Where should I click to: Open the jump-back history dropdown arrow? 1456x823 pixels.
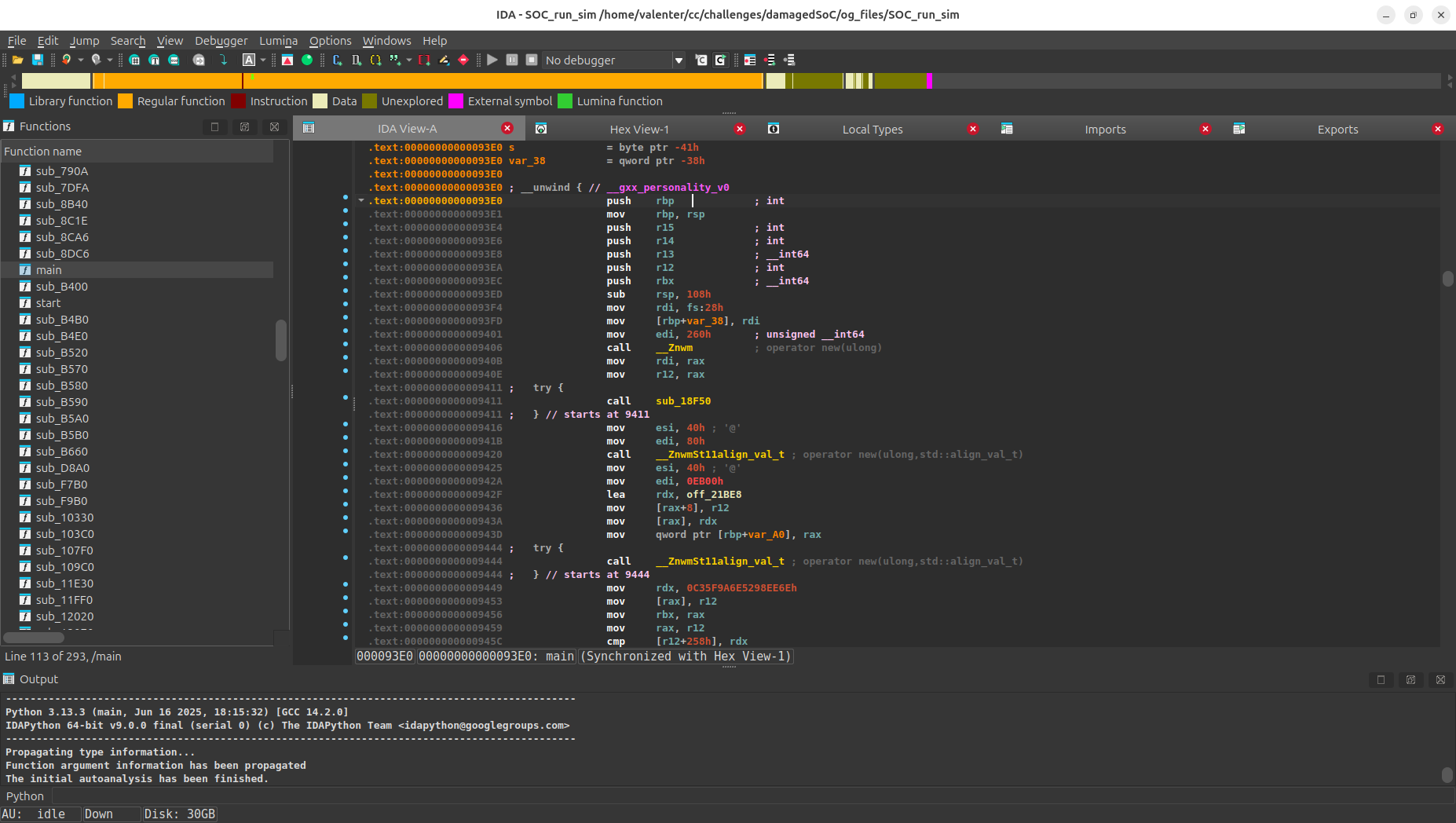81,60
